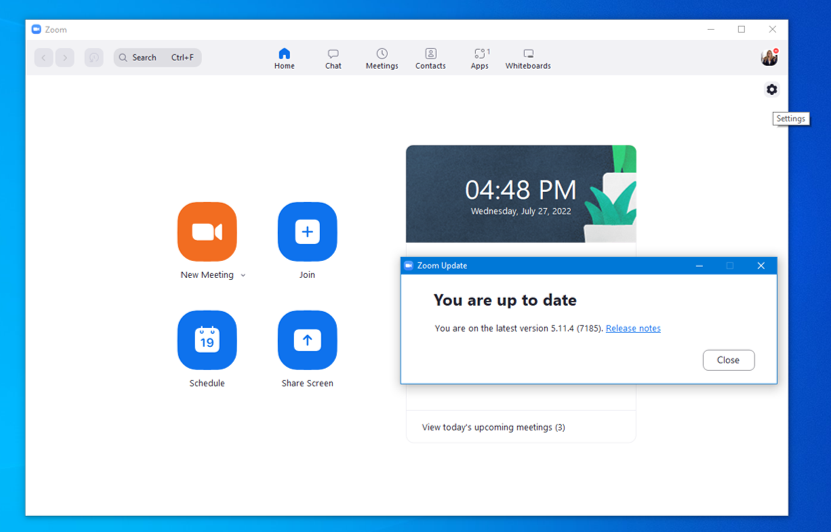Click the "Zoom Update" dialog title text
This screenshot has height=532, width=831.
pyautogui.click(x=442, y=265)
